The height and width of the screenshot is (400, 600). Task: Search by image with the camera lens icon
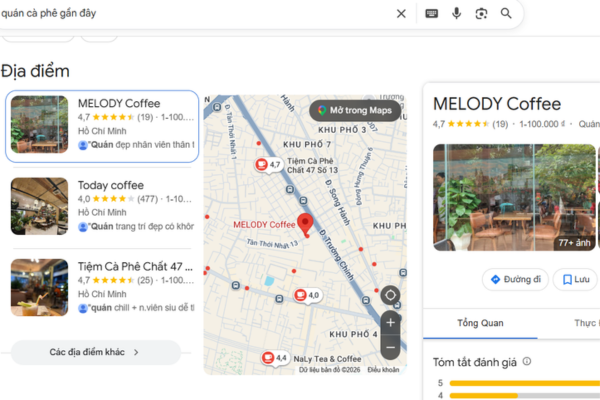coord(481,14)
